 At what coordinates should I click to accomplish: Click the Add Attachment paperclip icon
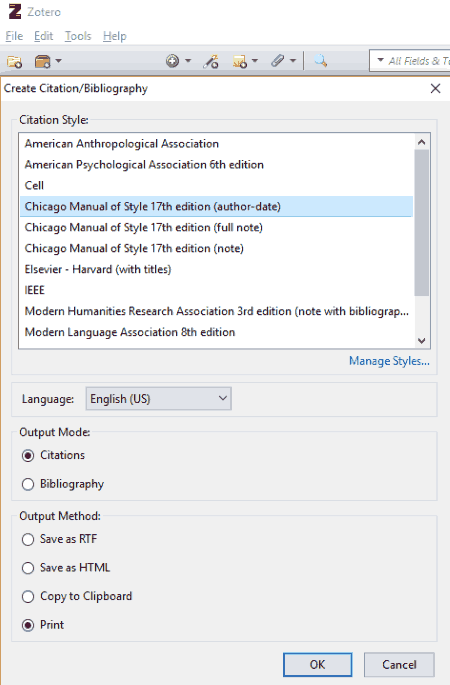pyautogui.click(x=278, y=61)
